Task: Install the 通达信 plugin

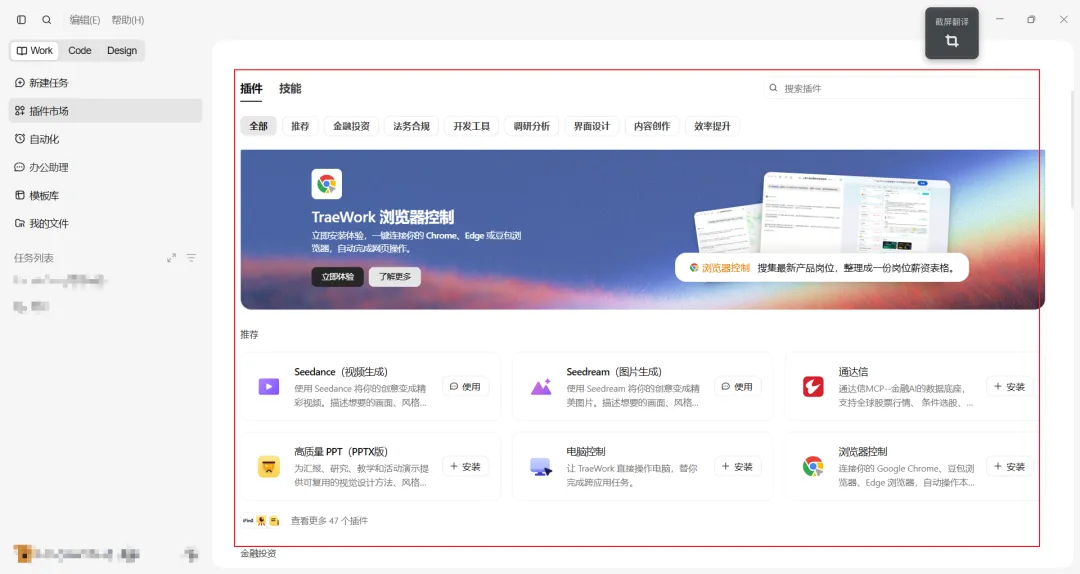Action: 1009,387
